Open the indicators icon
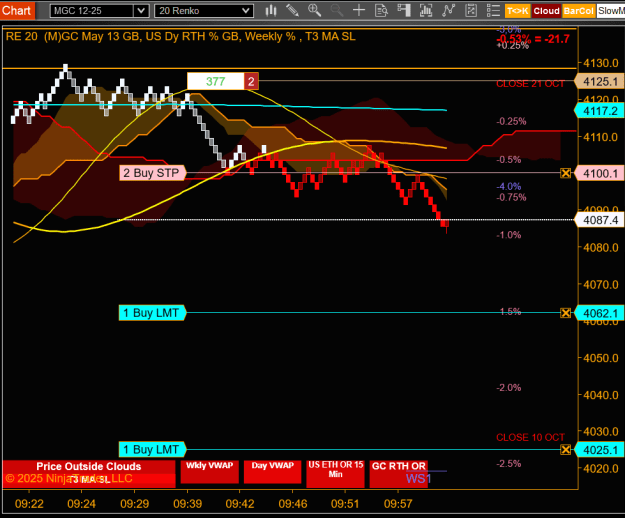 tap(448, 10)
